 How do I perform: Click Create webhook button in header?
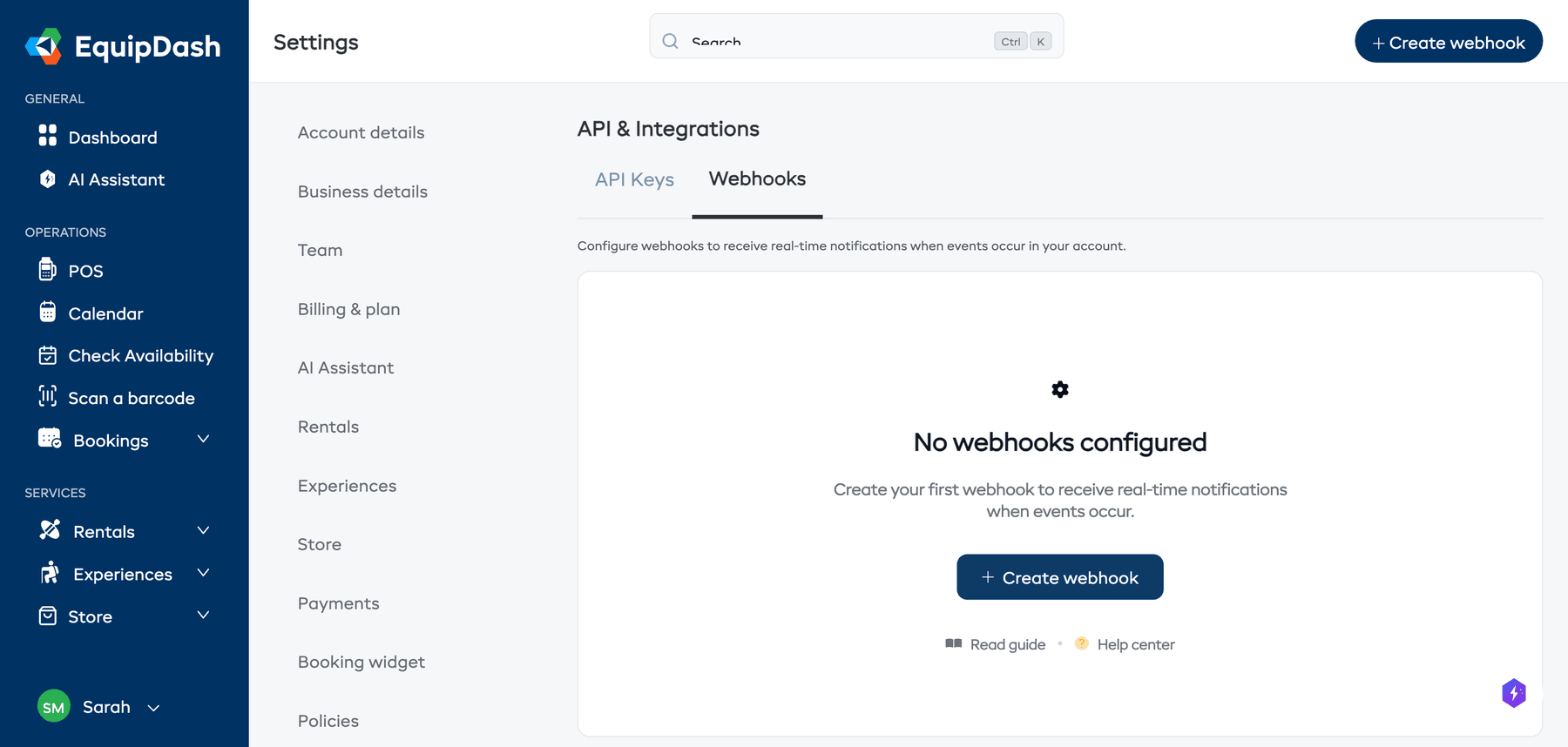(1449, 41)
